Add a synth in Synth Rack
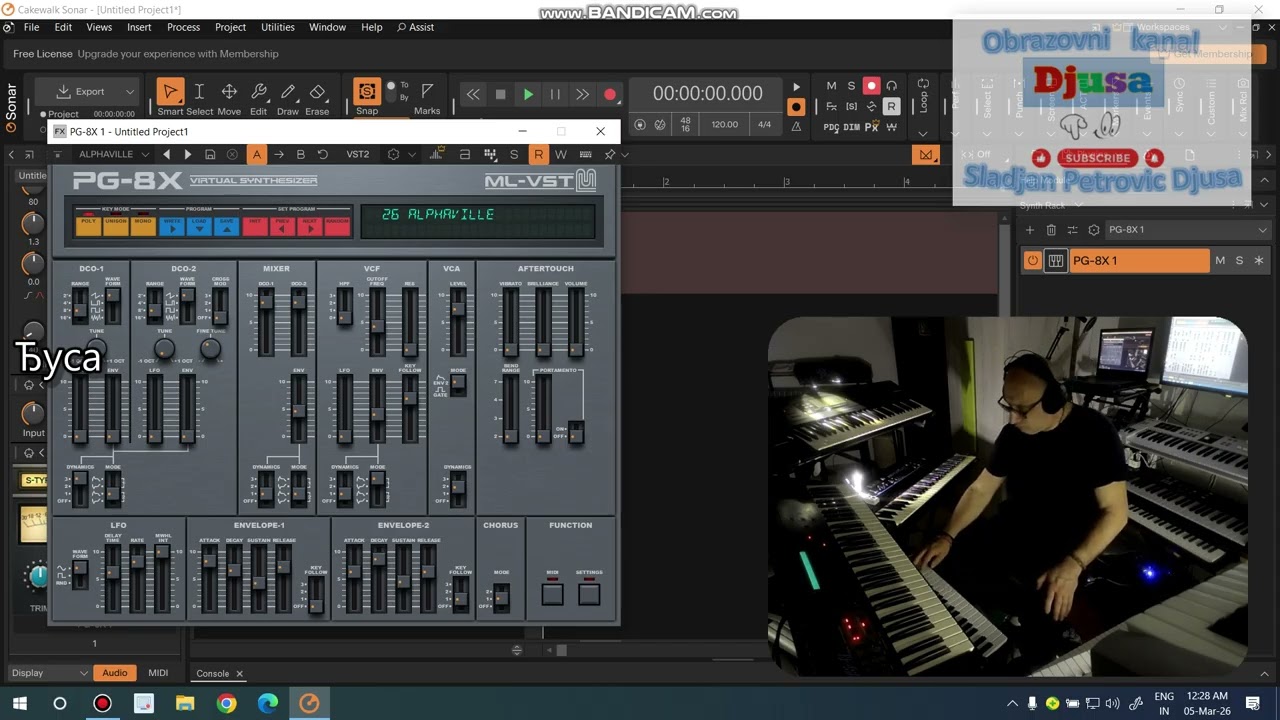 click(x=1030, y=230)
